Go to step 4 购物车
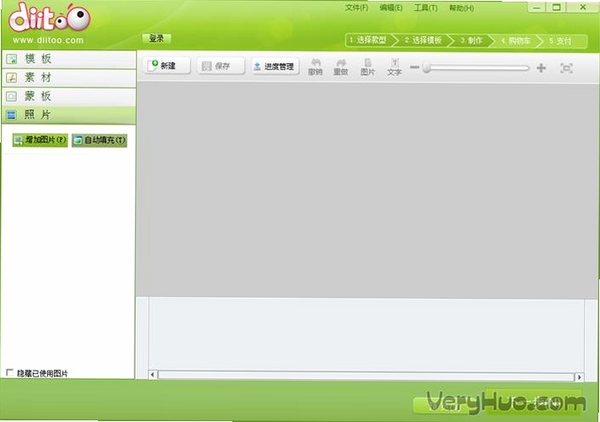Screen dimensions: 600x422 pyautogui.click(x=515, y=41)
